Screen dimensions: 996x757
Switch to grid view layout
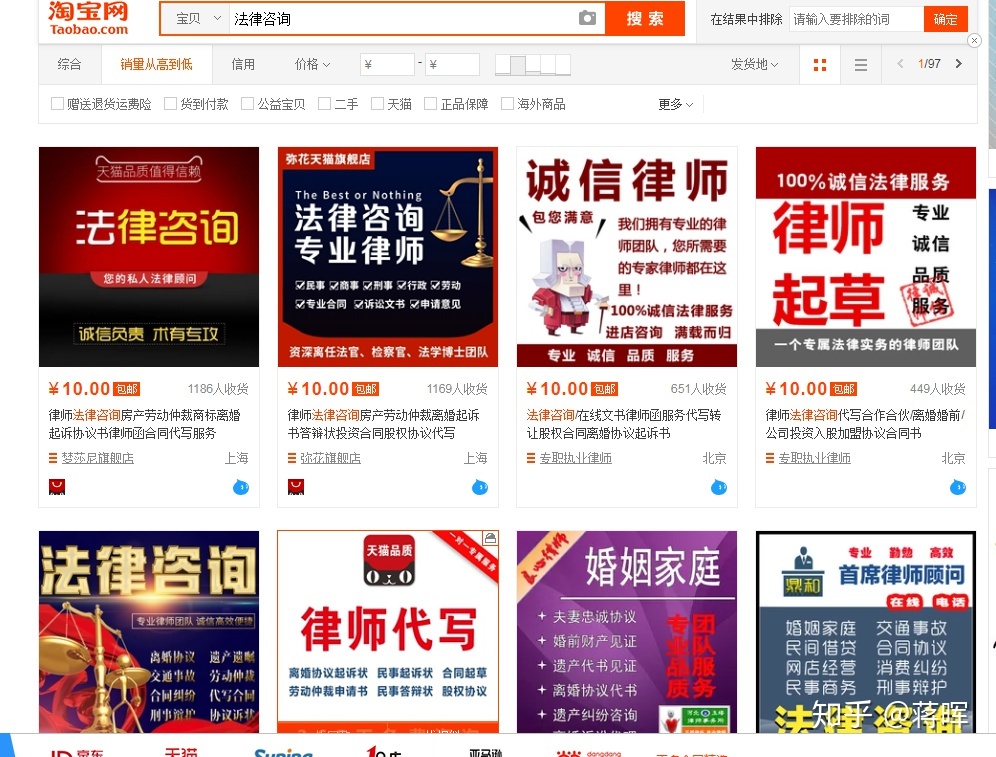(x=819, y=63)
